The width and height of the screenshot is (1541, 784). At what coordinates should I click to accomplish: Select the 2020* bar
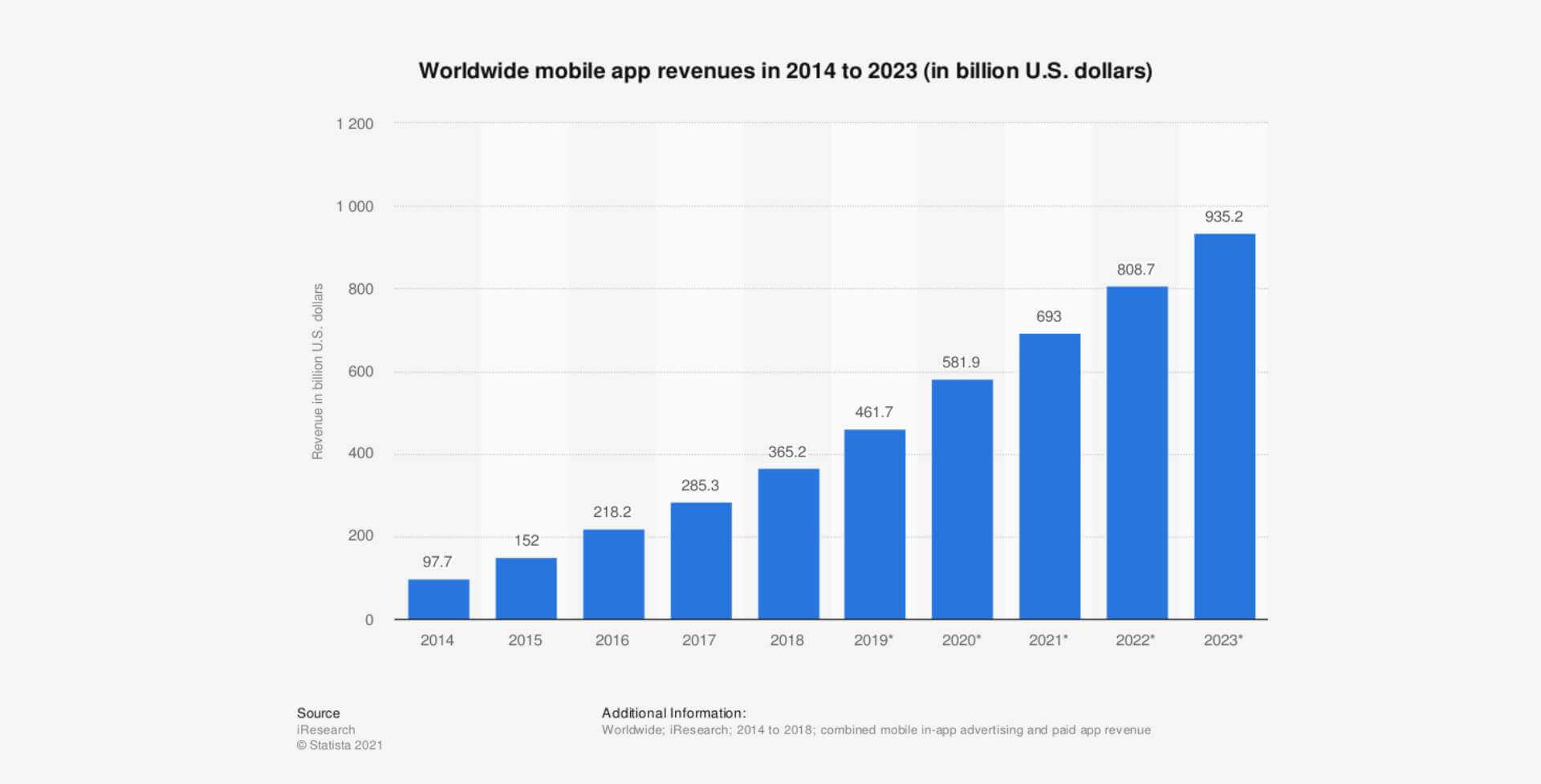coord(962,499)
